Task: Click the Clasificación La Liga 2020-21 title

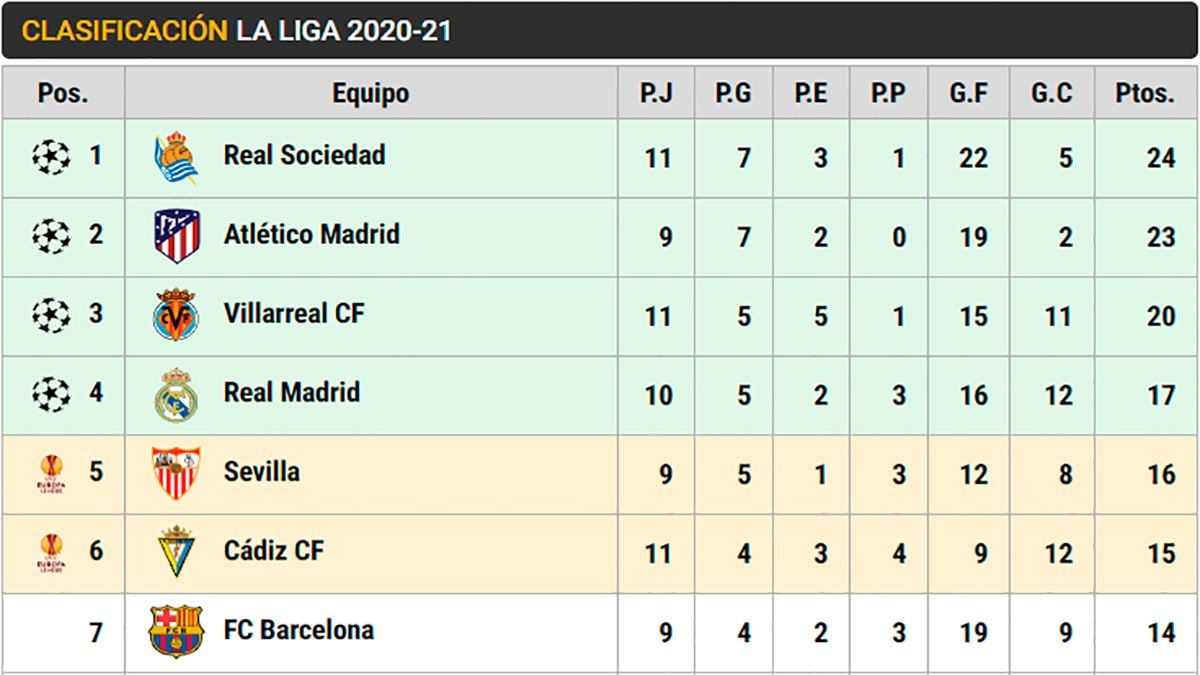Action: (236, 31)
